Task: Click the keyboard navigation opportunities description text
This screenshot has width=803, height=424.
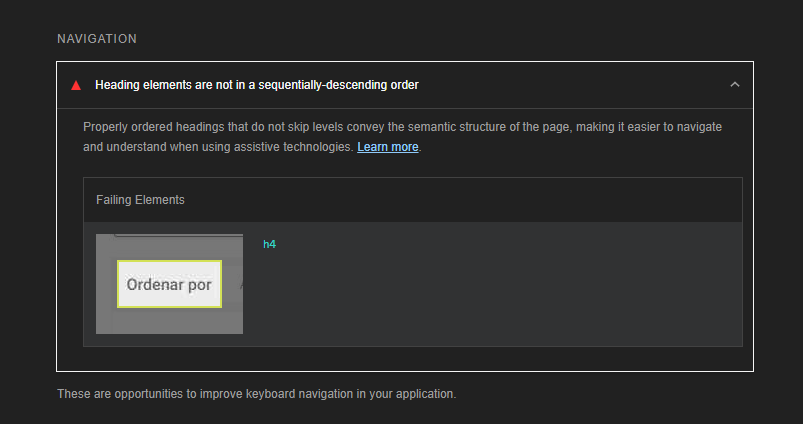Action: pyautogui.click(x=257, y=394)
